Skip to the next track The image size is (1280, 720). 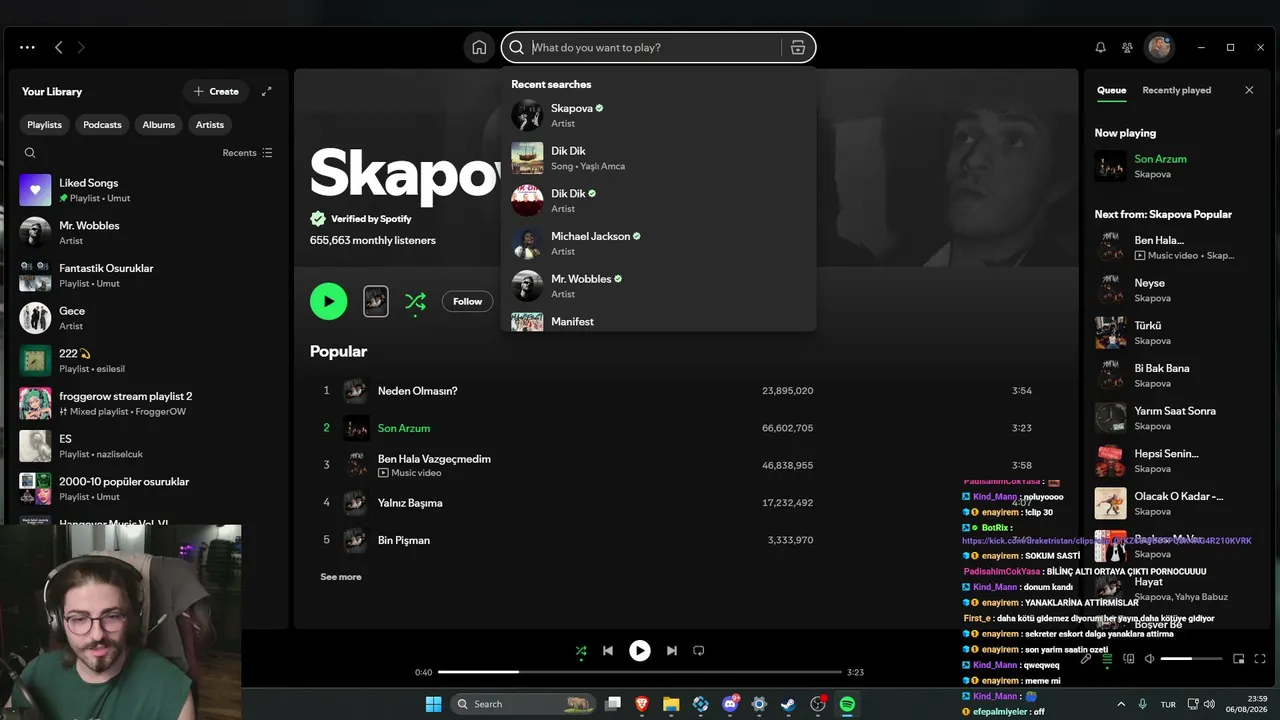tap(671, 651)
